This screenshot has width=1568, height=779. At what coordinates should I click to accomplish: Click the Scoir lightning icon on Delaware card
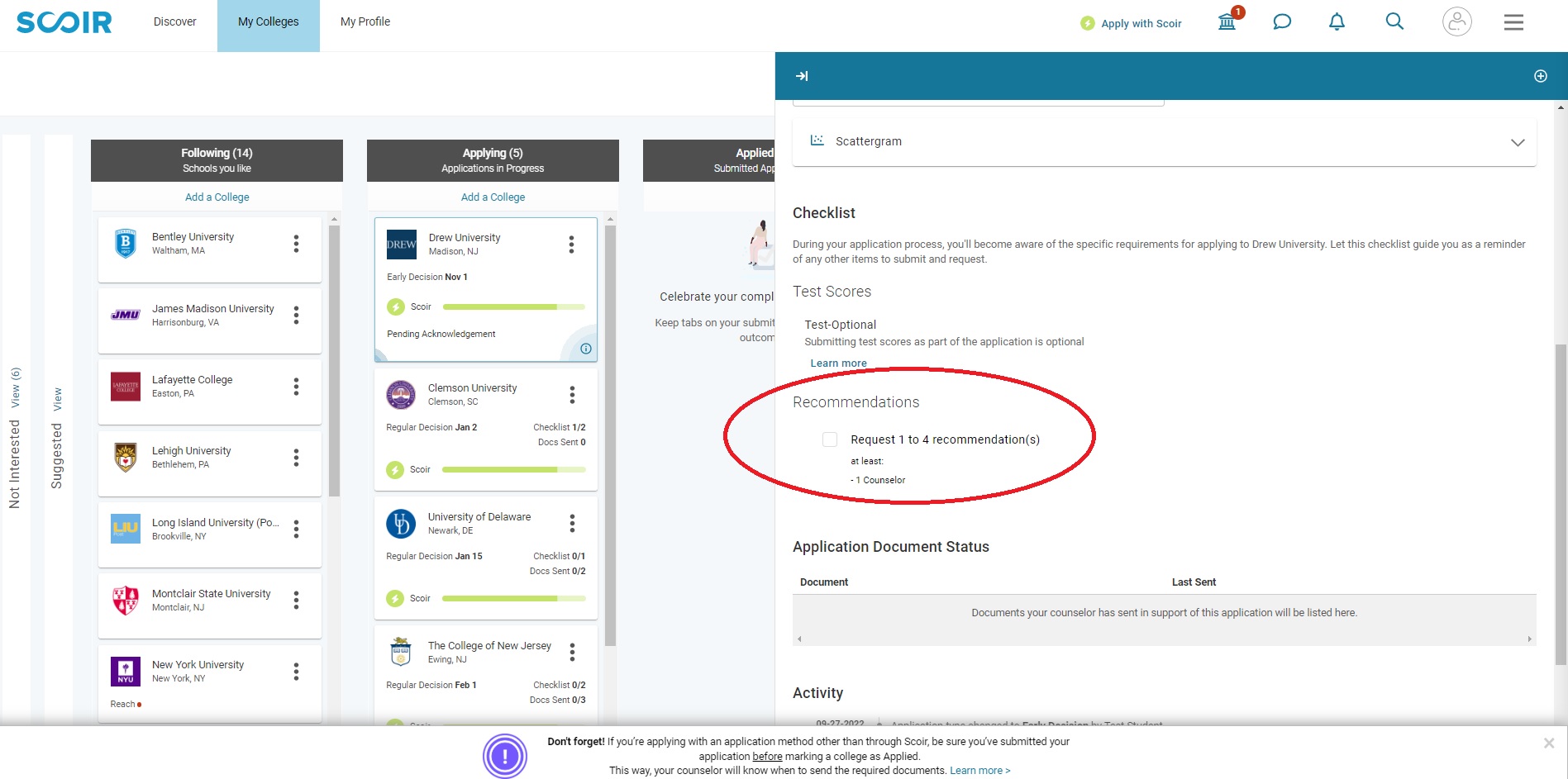click(x=395, y=599)
